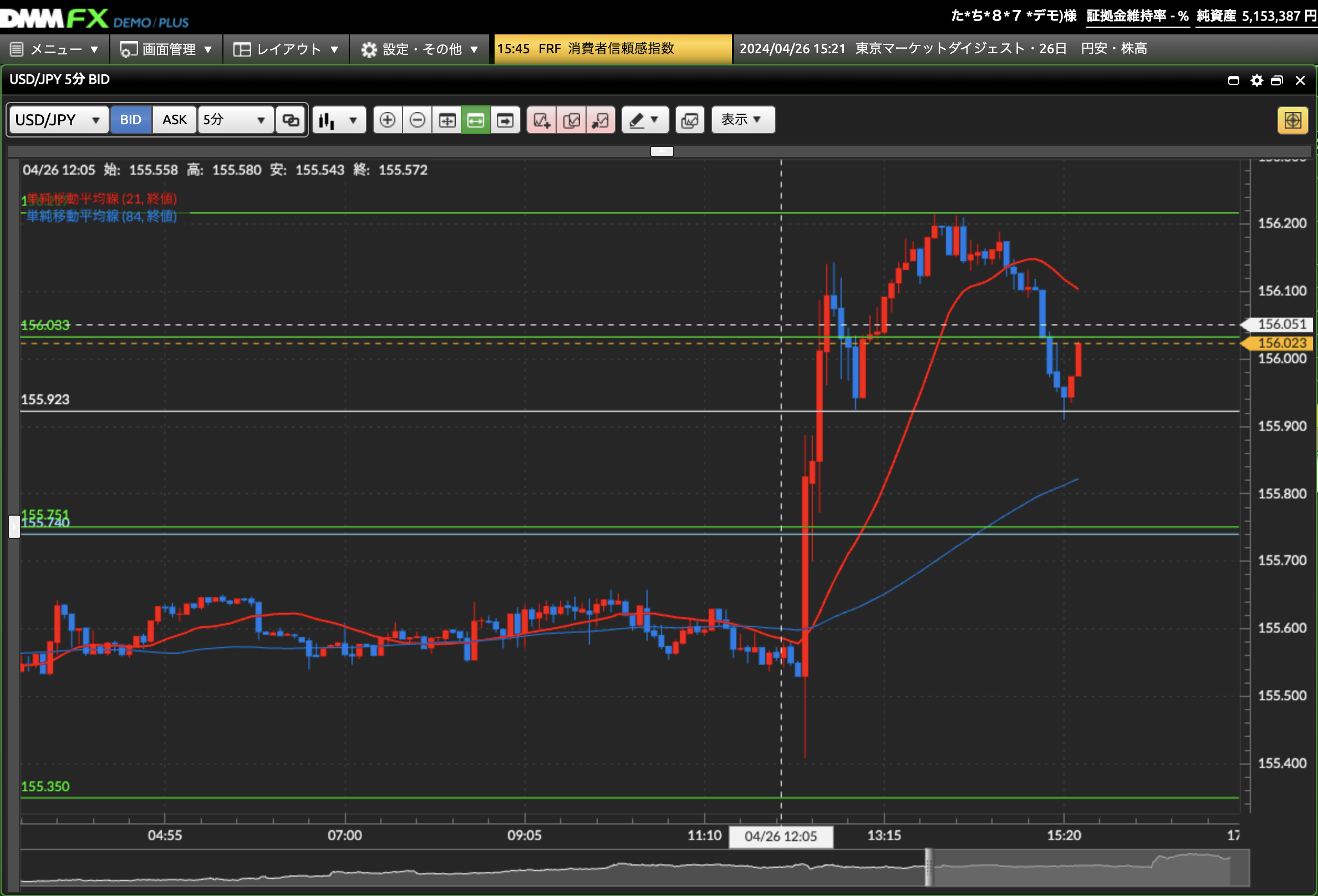
Task: Click the fit-chart-to-window icon
Action: [447, 120]
